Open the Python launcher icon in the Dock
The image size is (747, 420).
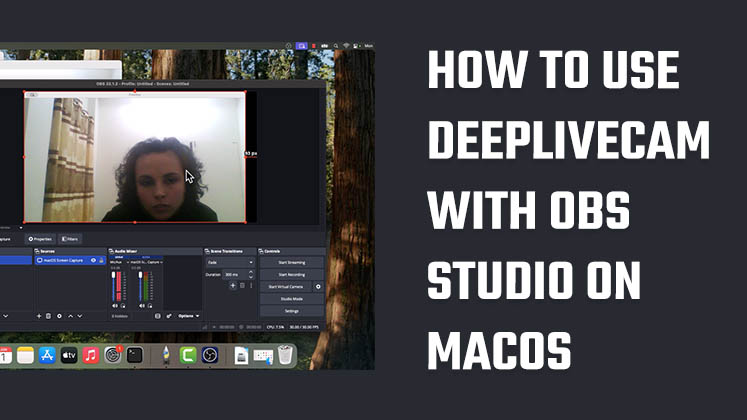(166, 355)
